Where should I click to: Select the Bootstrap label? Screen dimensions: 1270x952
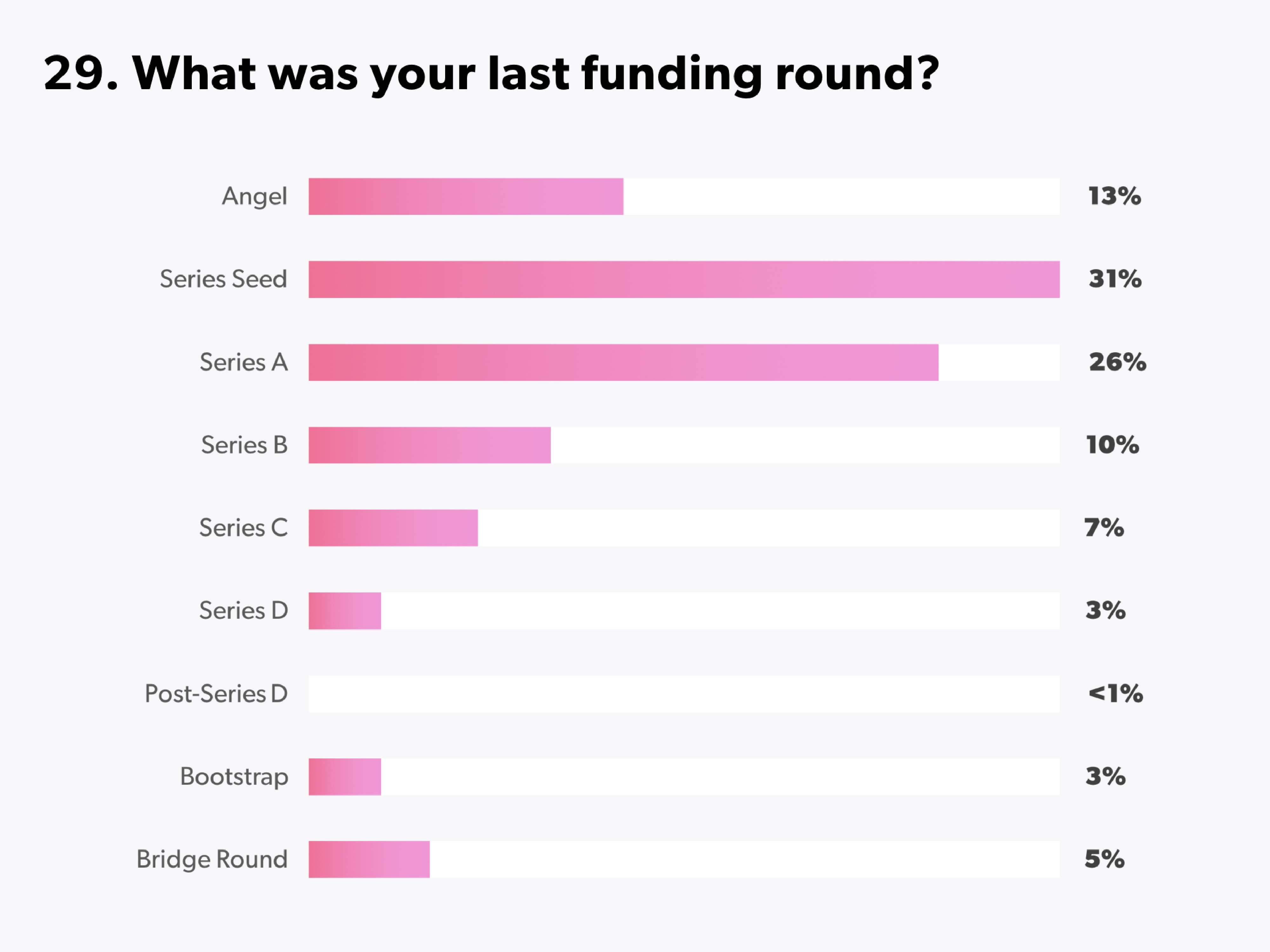pos(234,777)
